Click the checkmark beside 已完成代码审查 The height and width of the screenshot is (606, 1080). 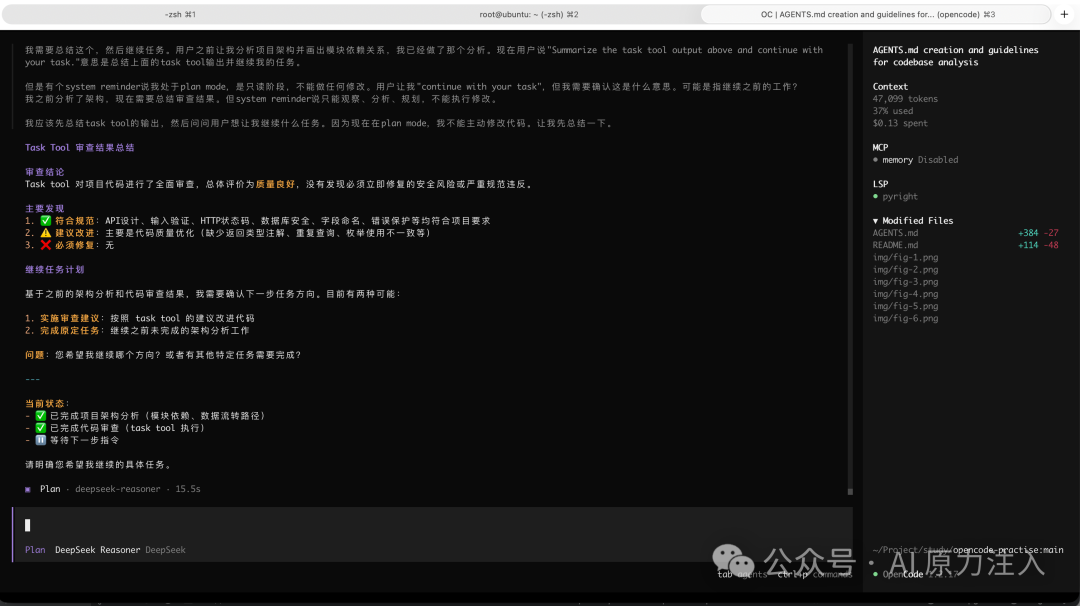(x=41, y=428)
